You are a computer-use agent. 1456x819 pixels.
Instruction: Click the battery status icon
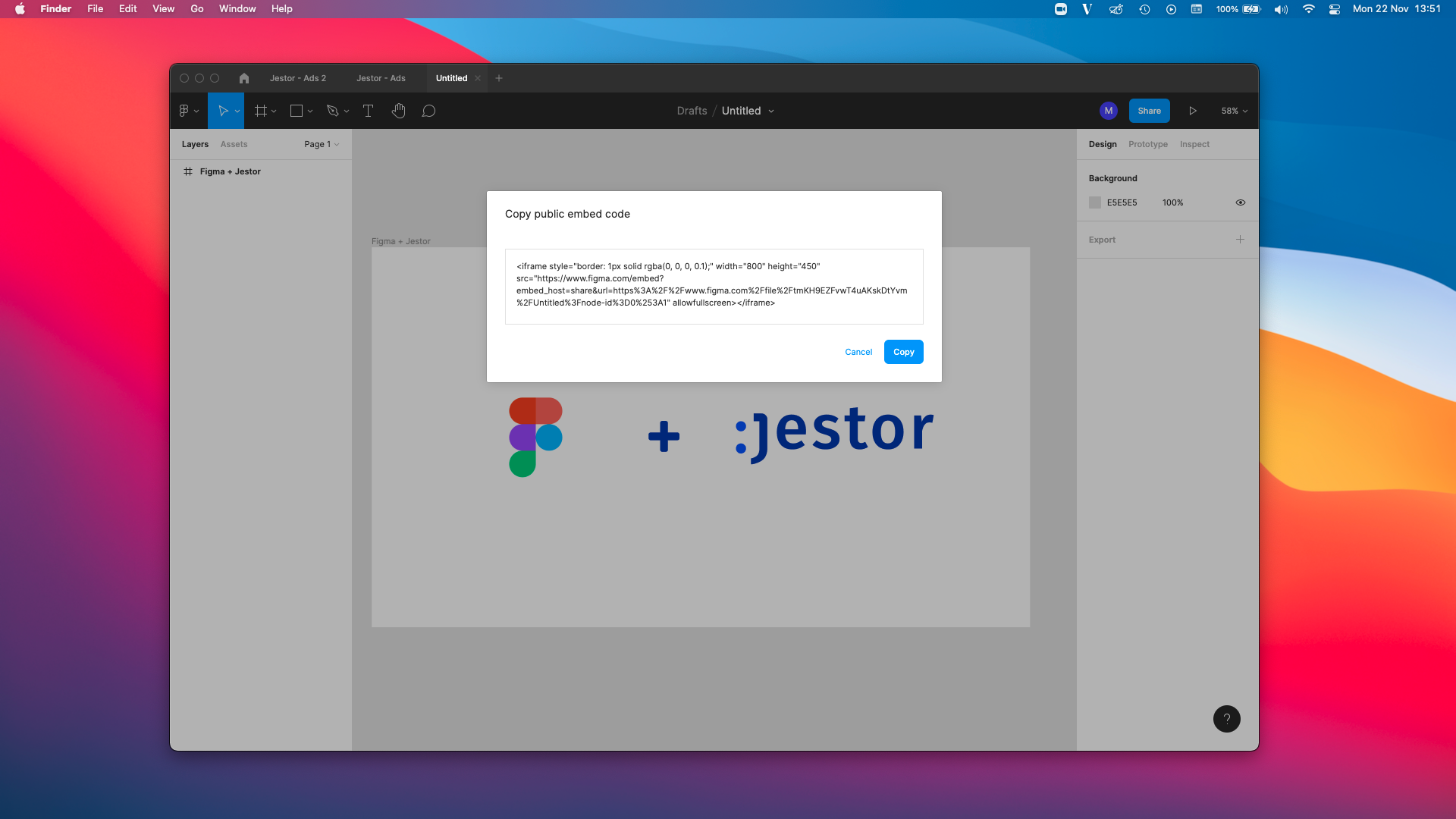(x=1251, y=9)
